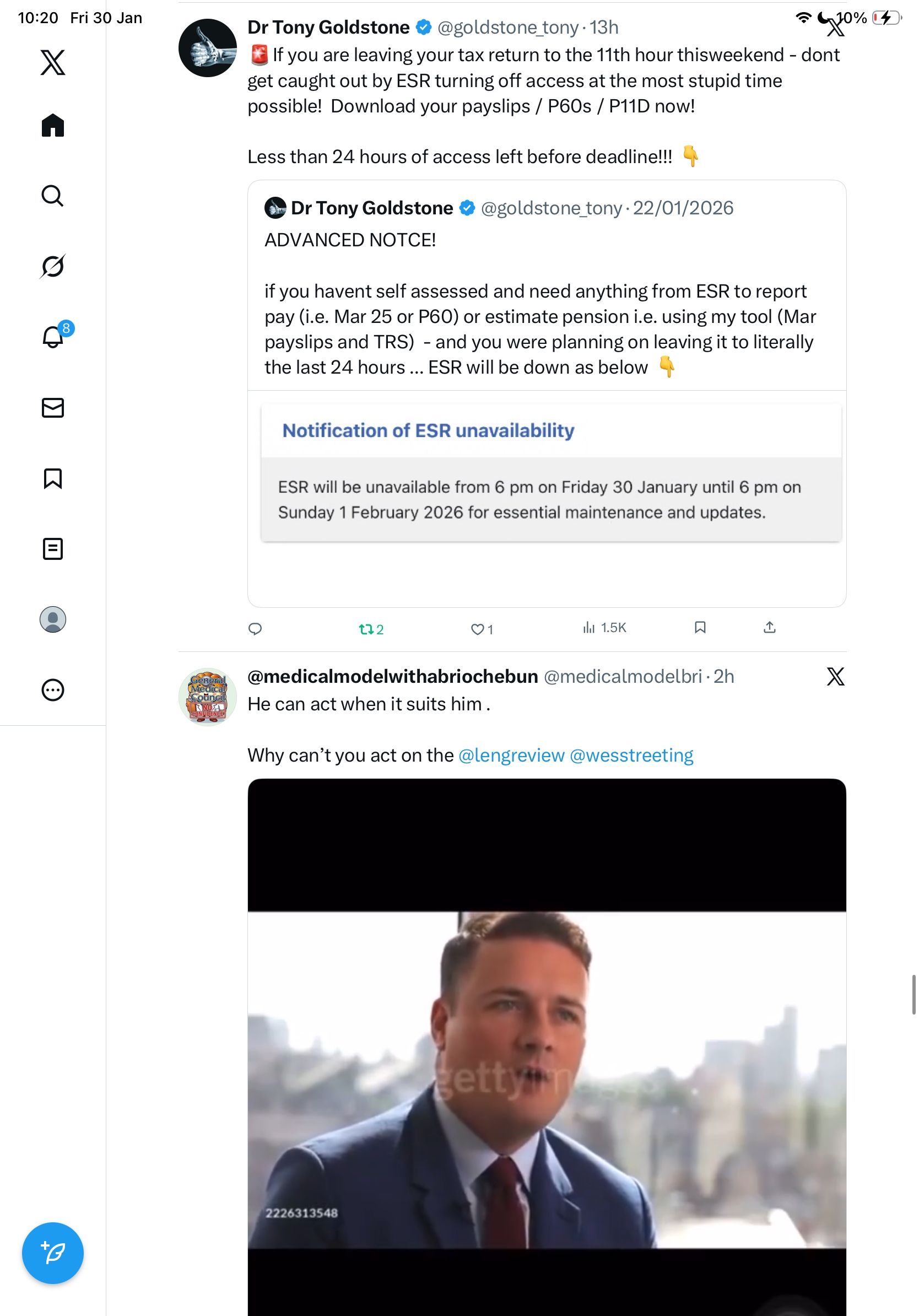
Task: Open Grok from the sidebar
Action: pyautogui.click(x=53, y=266)
